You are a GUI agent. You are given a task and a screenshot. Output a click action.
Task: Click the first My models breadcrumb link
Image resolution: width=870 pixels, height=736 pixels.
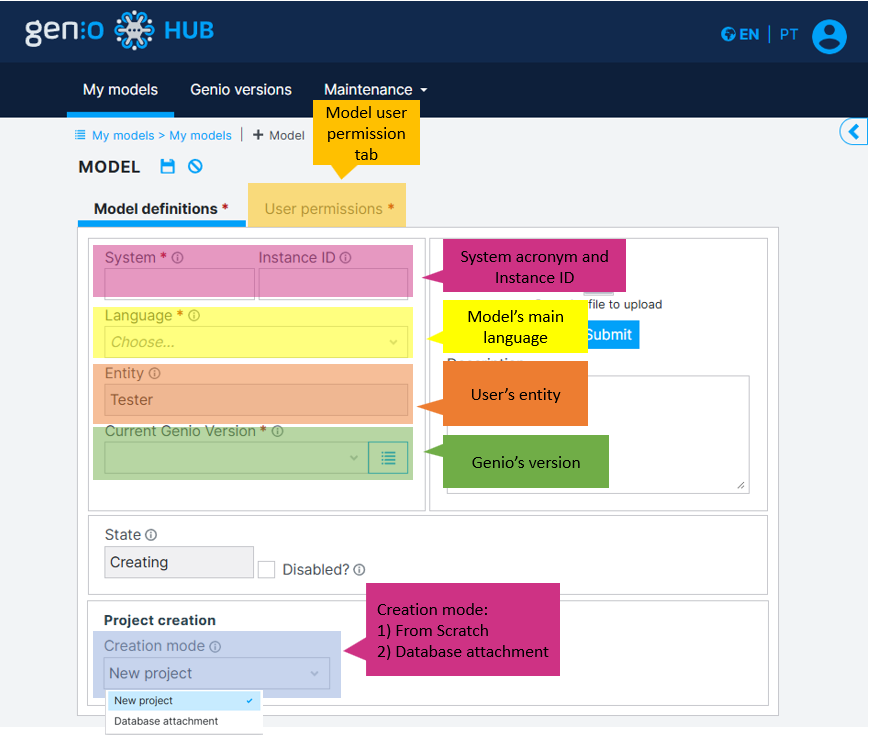click(x=123, y=135)
